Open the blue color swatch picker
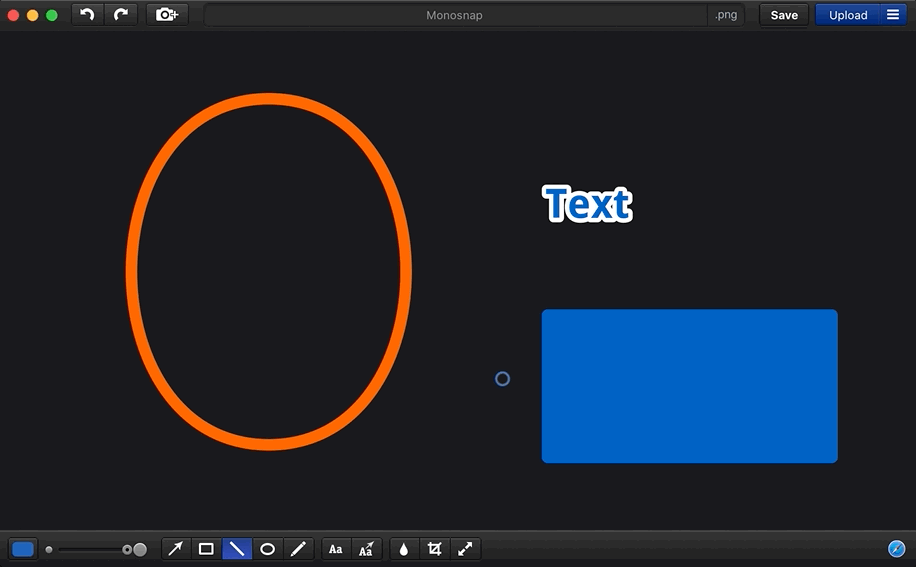Viewport: 916px width, 567px height. coord(23,549)
